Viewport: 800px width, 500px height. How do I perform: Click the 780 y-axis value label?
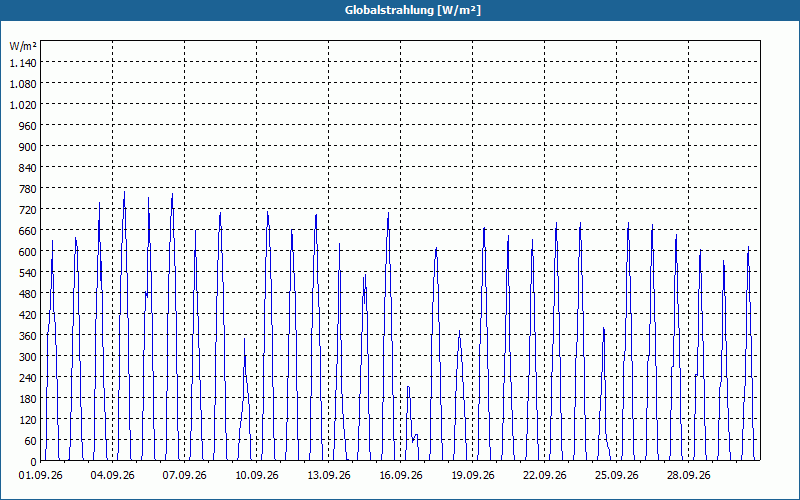click(x=28, y=189)
